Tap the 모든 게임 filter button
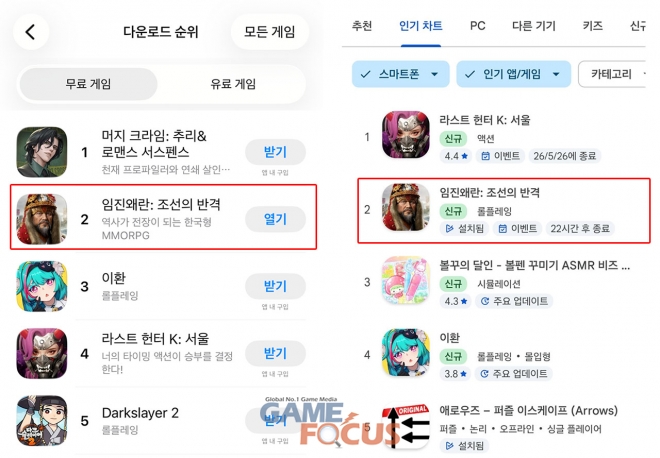Image resolution: width=660 pixels, height=458 pixels. click(270, 32)
